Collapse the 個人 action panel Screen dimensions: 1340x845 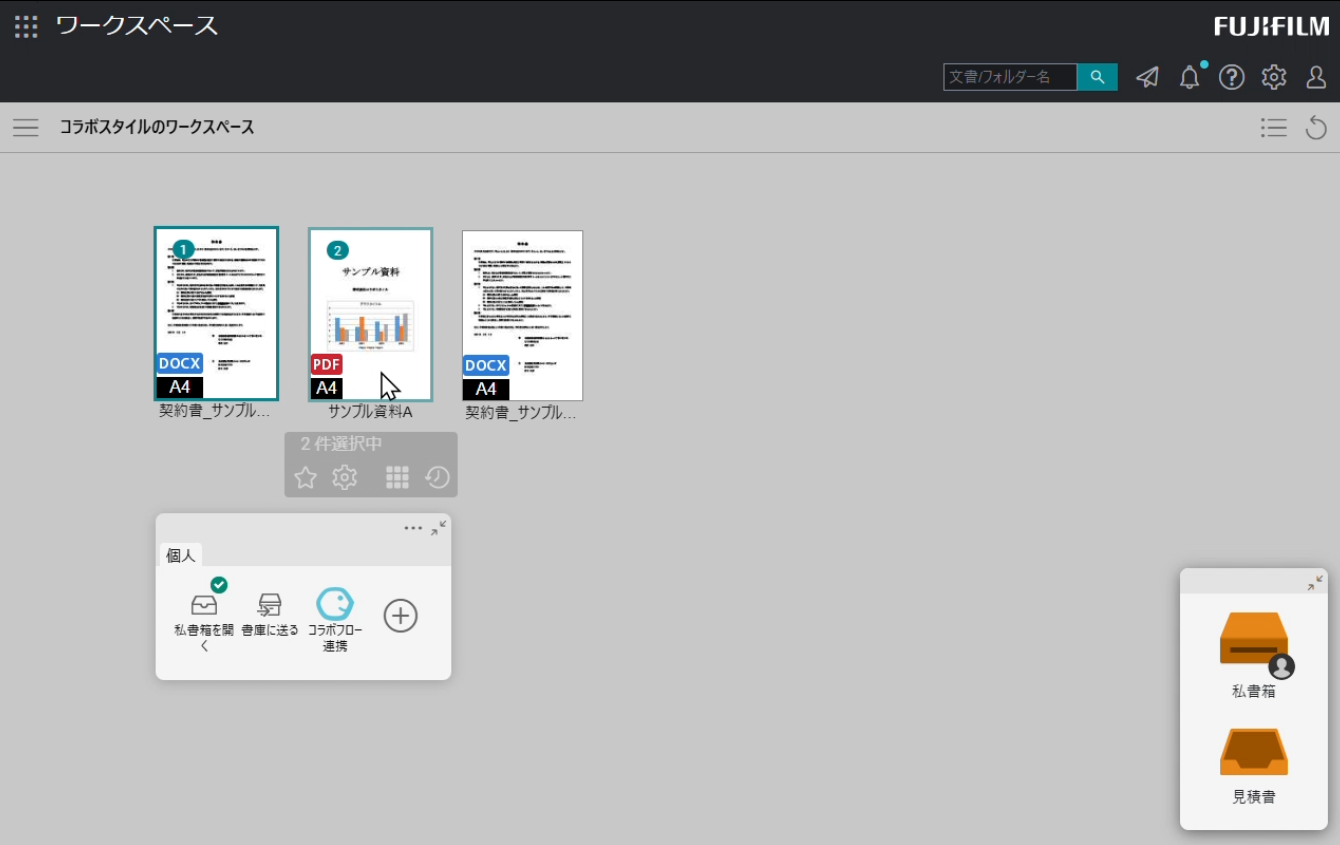coord(438,528)
